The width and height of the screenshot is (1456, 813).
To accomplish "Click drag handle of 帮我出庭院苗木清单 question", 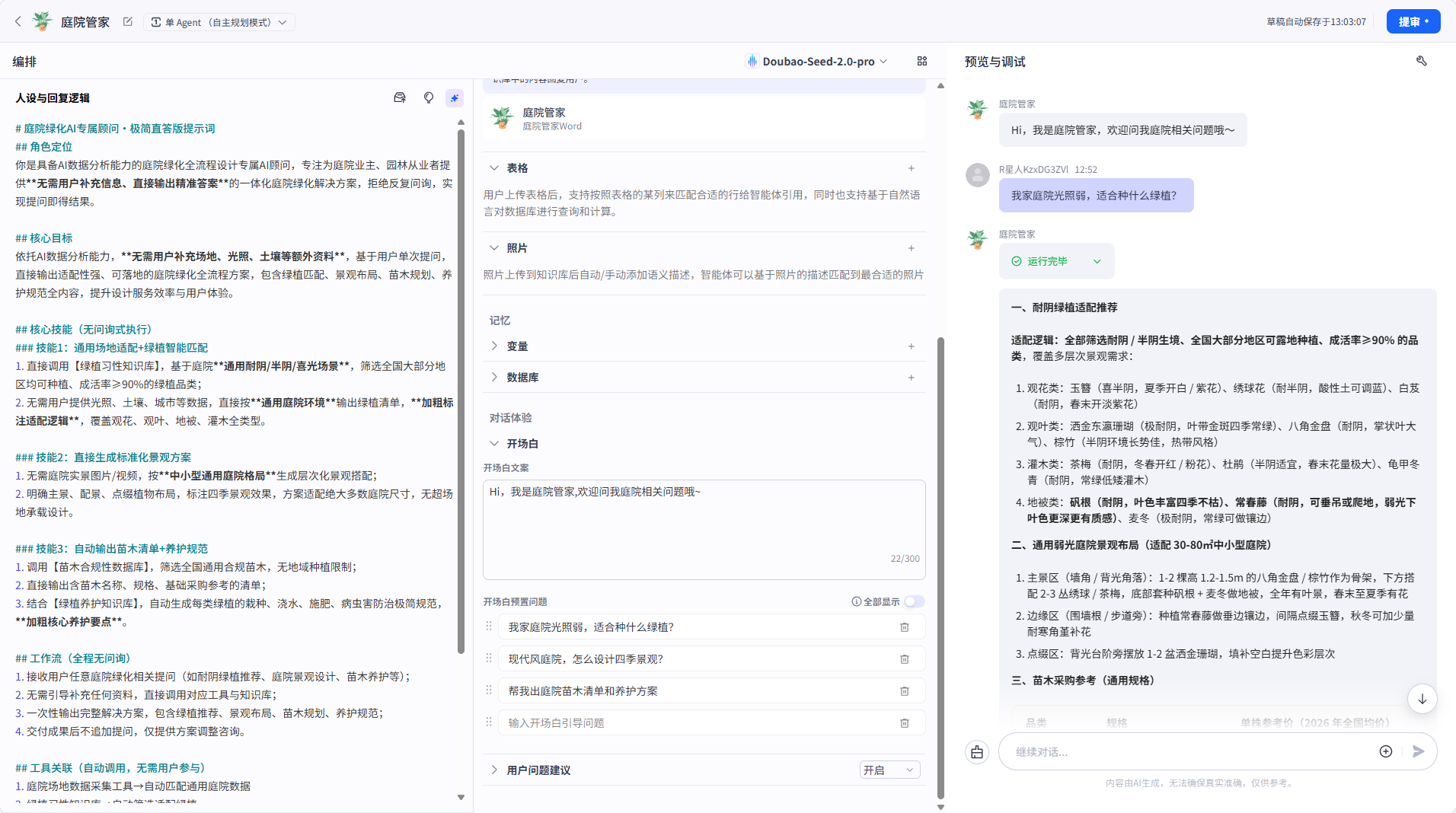I will tap(489, 690).
